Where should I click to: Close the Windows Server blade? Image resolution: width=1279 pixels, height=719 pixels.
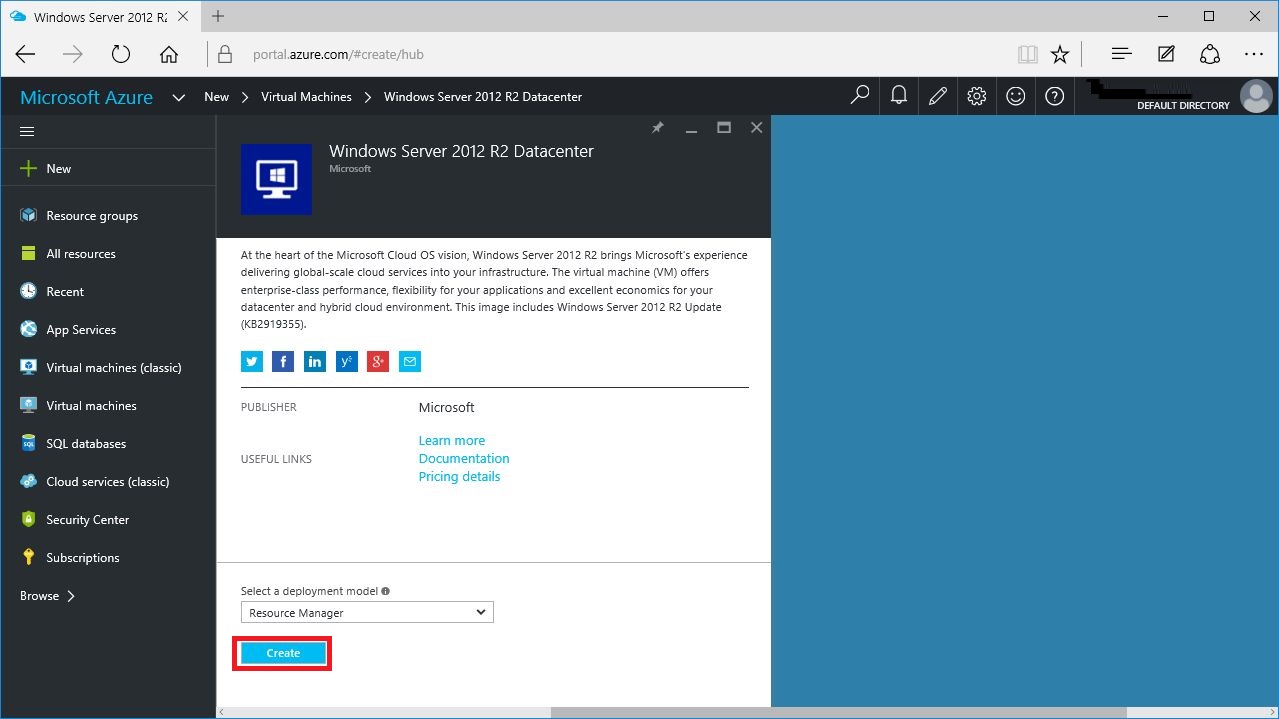(756, 128)
